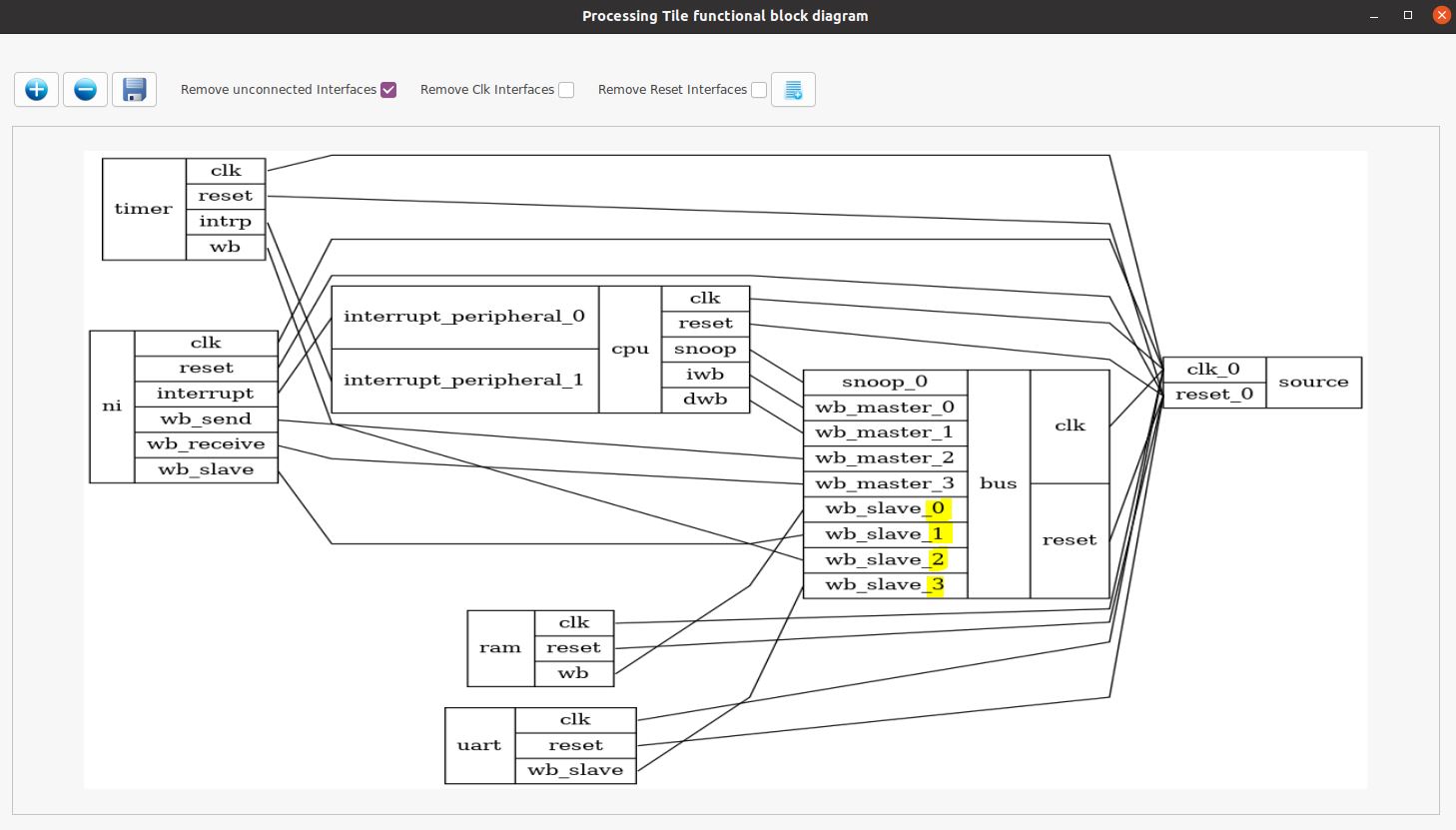Screen dimensions: 1456x830
Task: Click the 'ni' block label
Action: pos(112,407)
